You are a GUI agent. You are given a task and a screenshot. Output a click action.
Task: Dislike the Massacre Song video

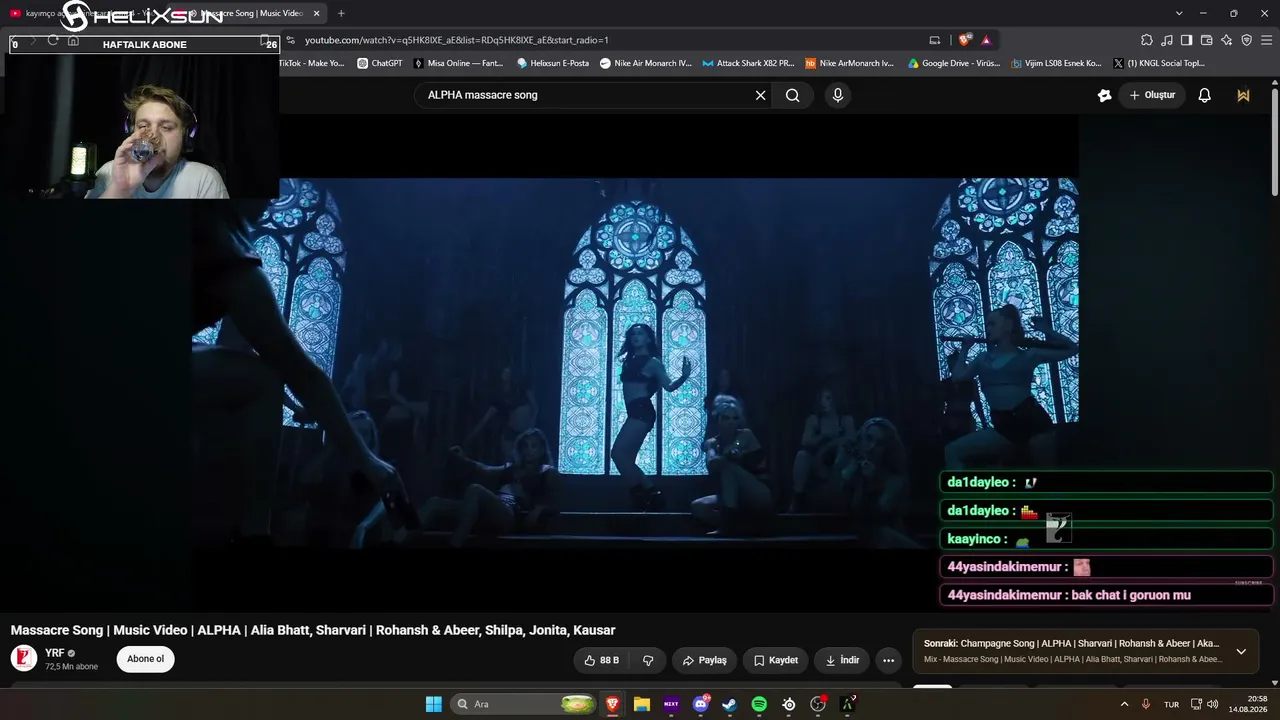tap(648, 660)
